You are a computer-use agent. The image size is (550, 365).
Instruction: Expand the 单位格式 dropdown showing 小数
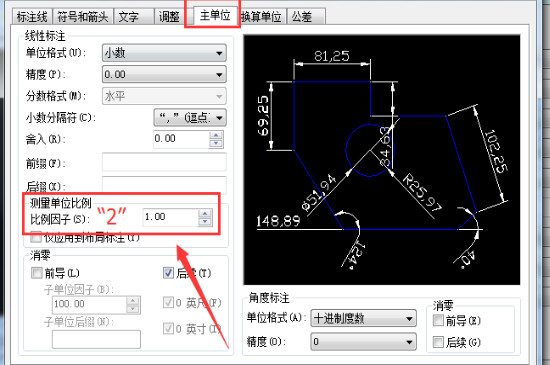[x=164, y=53]
